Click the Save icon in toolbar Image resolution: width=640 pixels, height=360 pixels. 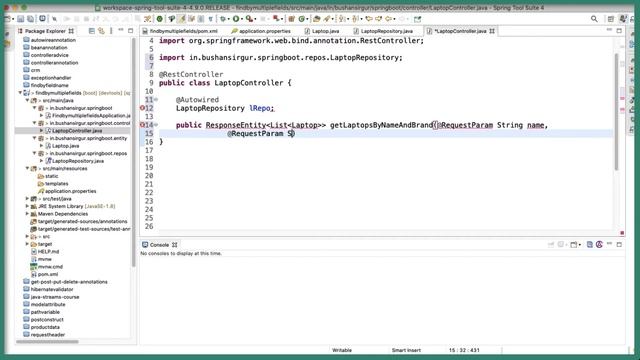click(x=20, y=19)
